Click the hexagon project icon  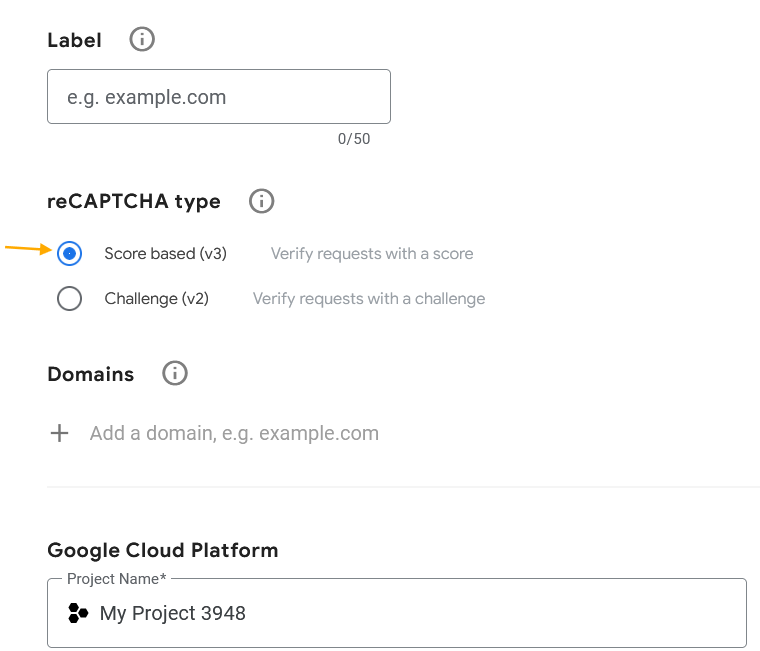tap(78, 613)
